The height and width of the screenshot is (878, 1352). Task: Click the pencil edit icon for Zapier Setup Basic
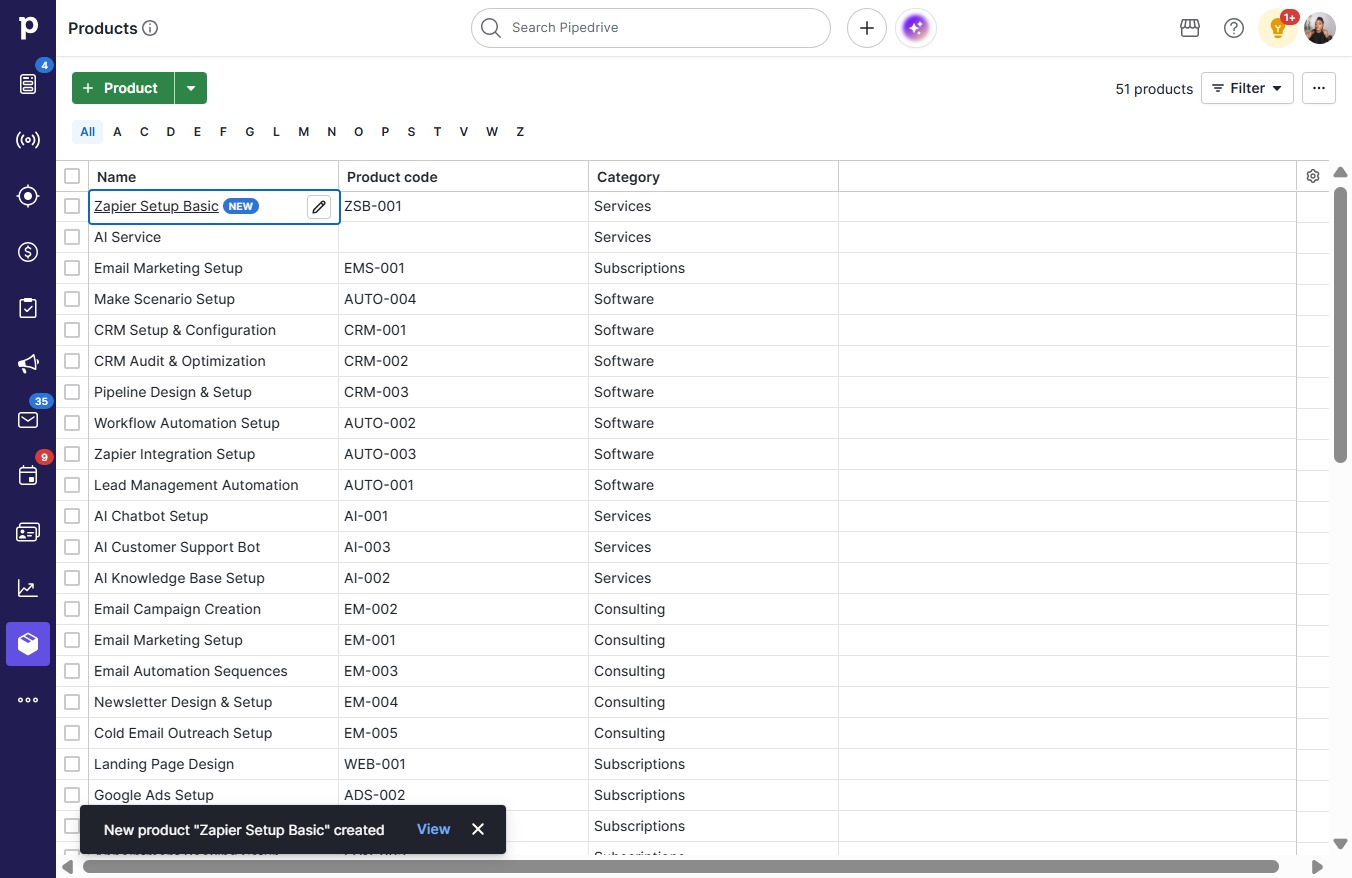pyautogui.click(x=319, y=207)
